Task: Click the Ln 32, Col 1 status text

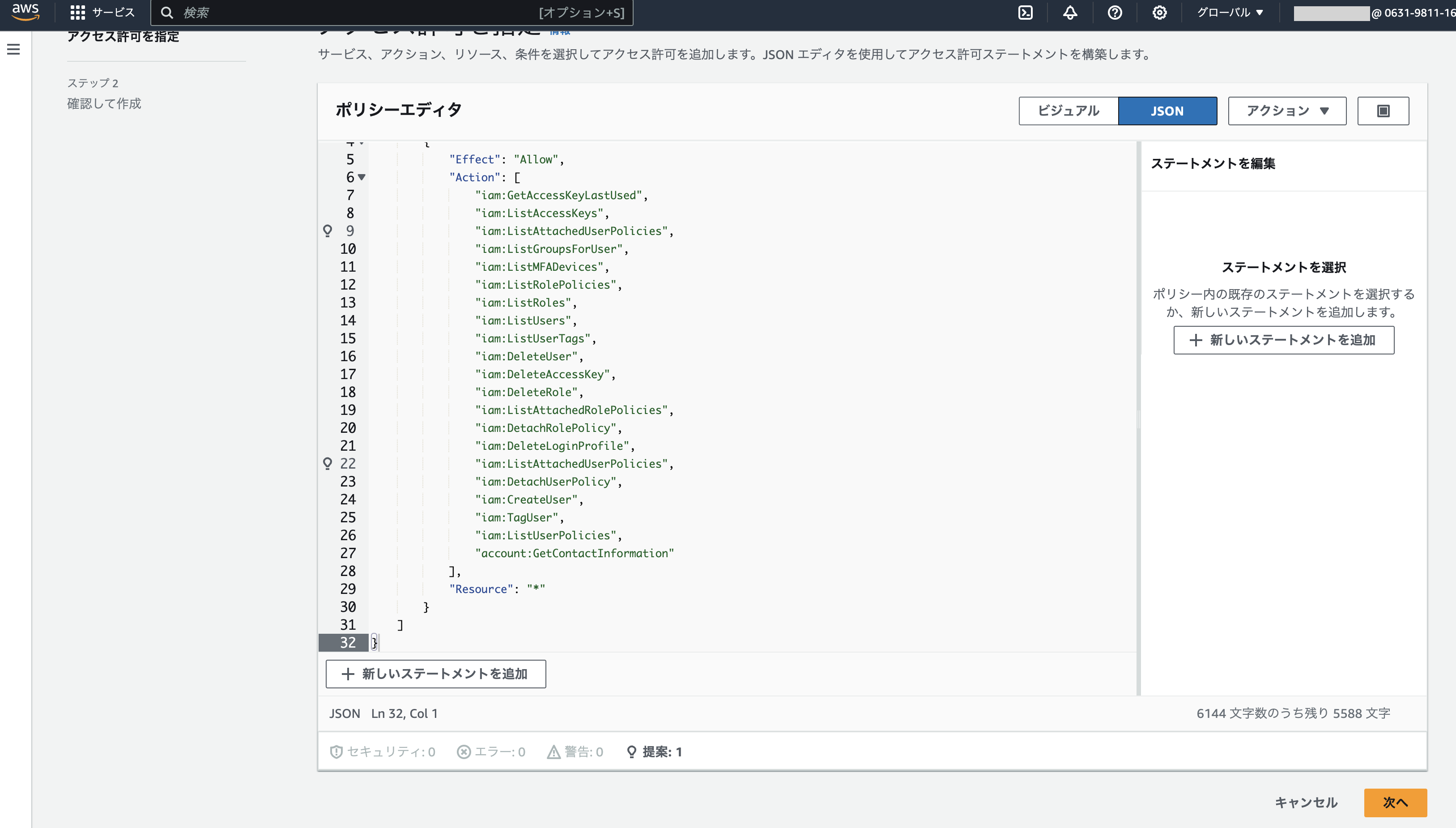Action: coord(404,714)
